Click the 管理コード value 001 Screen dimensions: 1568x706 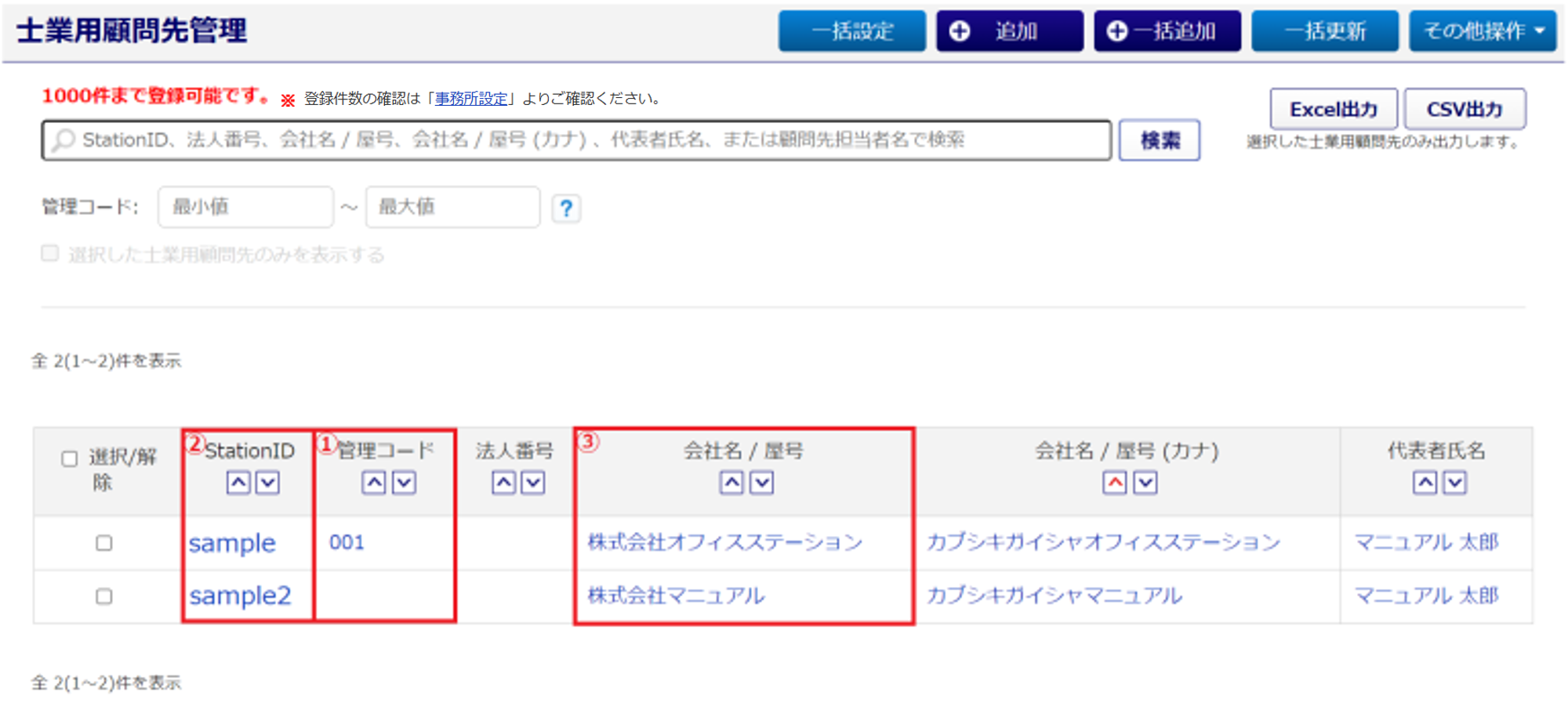point(347,542)
